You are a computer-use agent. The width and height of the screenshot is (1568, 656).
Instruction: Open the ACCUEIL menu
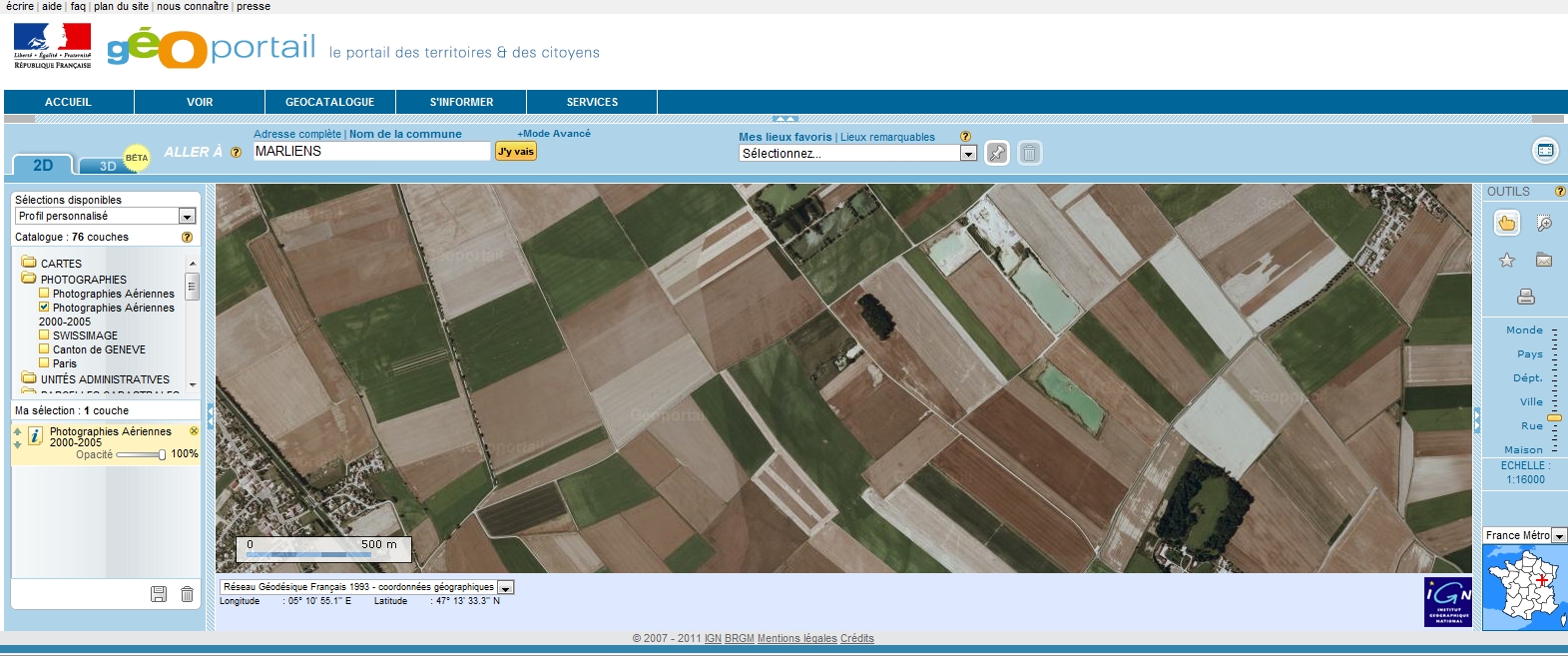pyautogui.click(x=68, y=102)
